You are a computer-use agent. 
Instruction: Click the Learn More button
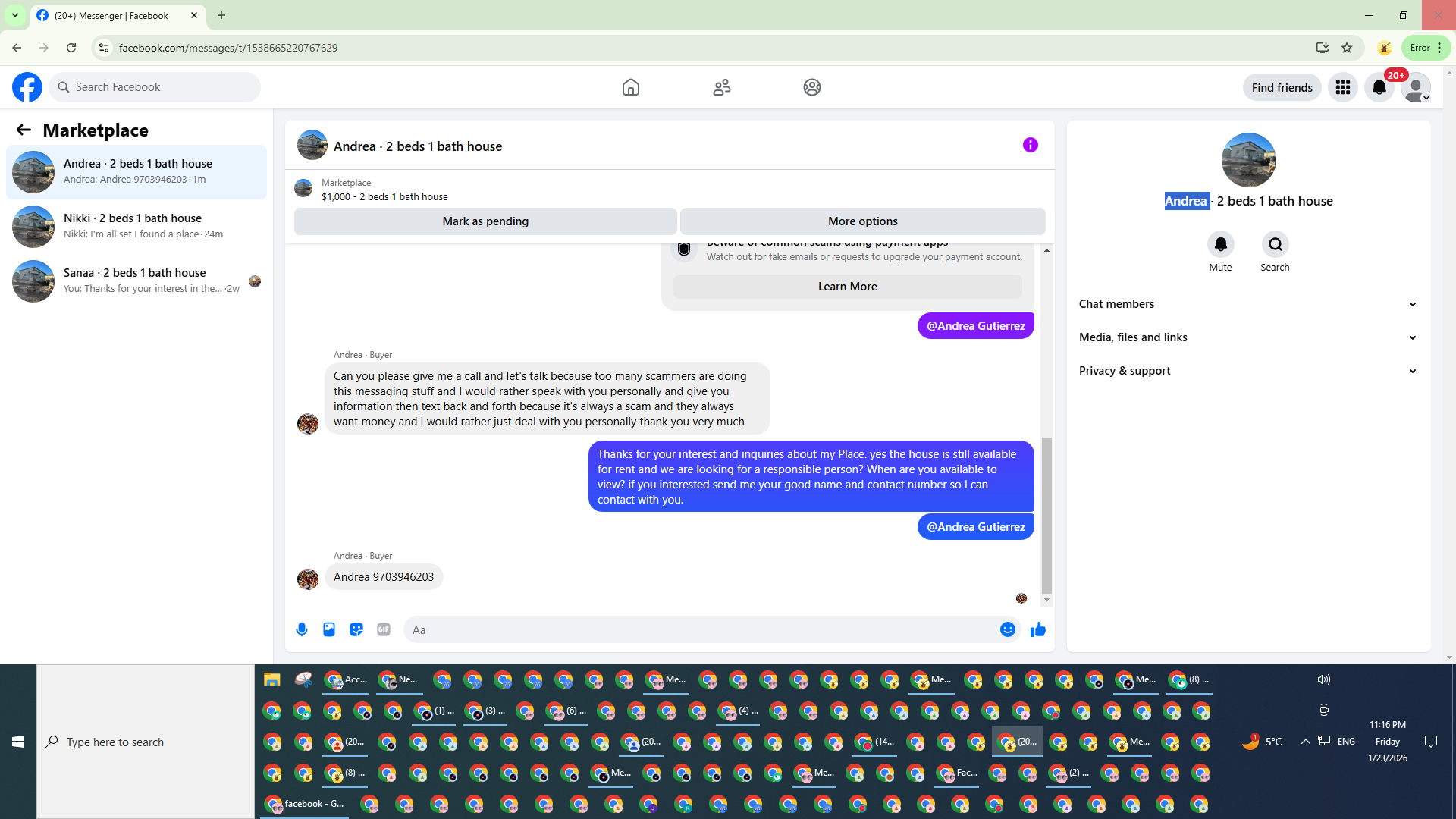point(847,287)
